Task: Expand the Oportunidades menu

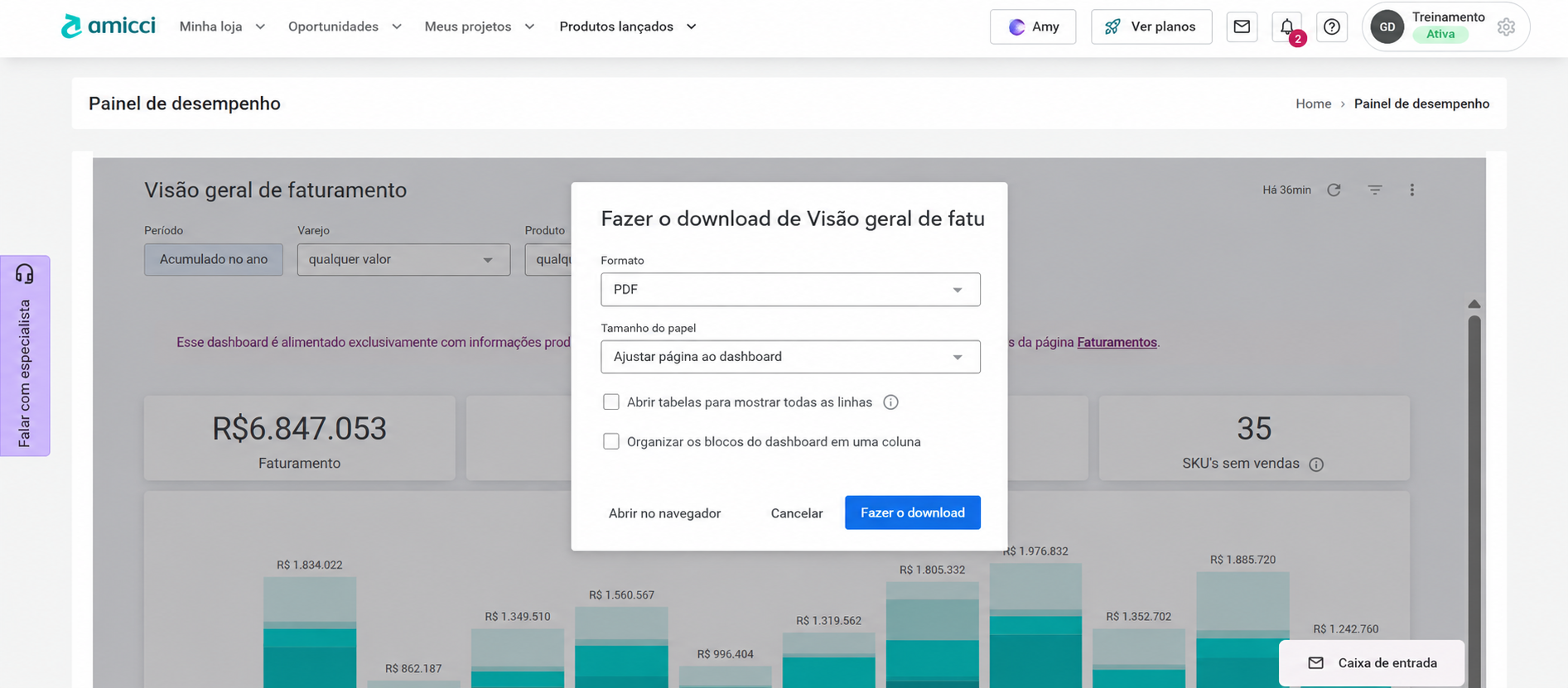Action: (x=345, y=26)
